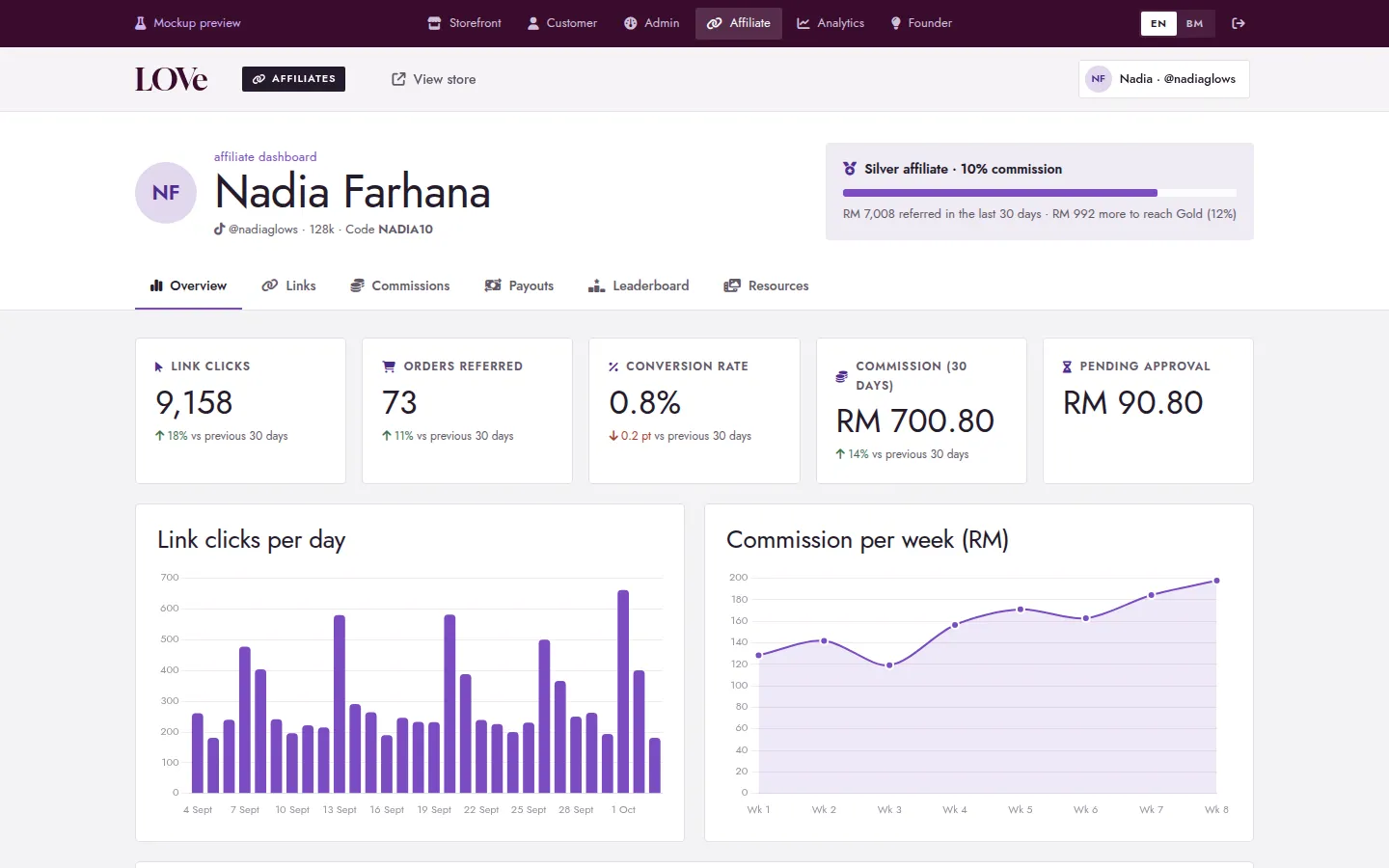Viewport: 1389px width, 868px height.
Task: Click the NF avatar in the account chip
Action: 1099,79
